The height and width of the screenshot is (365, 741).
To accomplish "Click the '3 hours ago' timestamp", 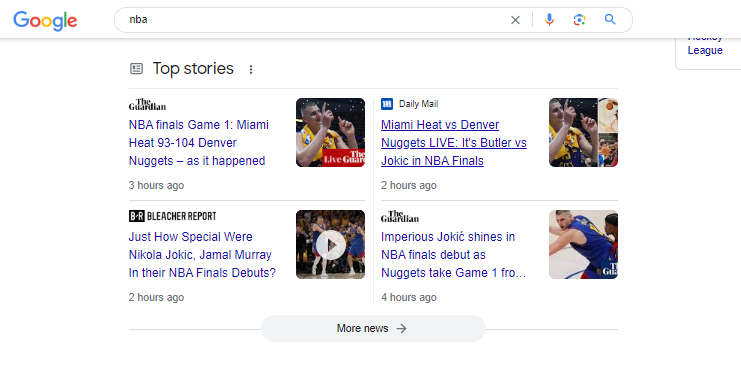I will point(156,185).
